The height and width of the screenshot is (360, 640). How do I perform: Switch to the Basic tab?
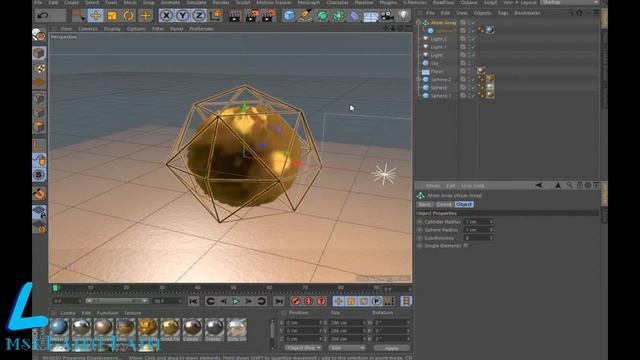pos(425,204)
